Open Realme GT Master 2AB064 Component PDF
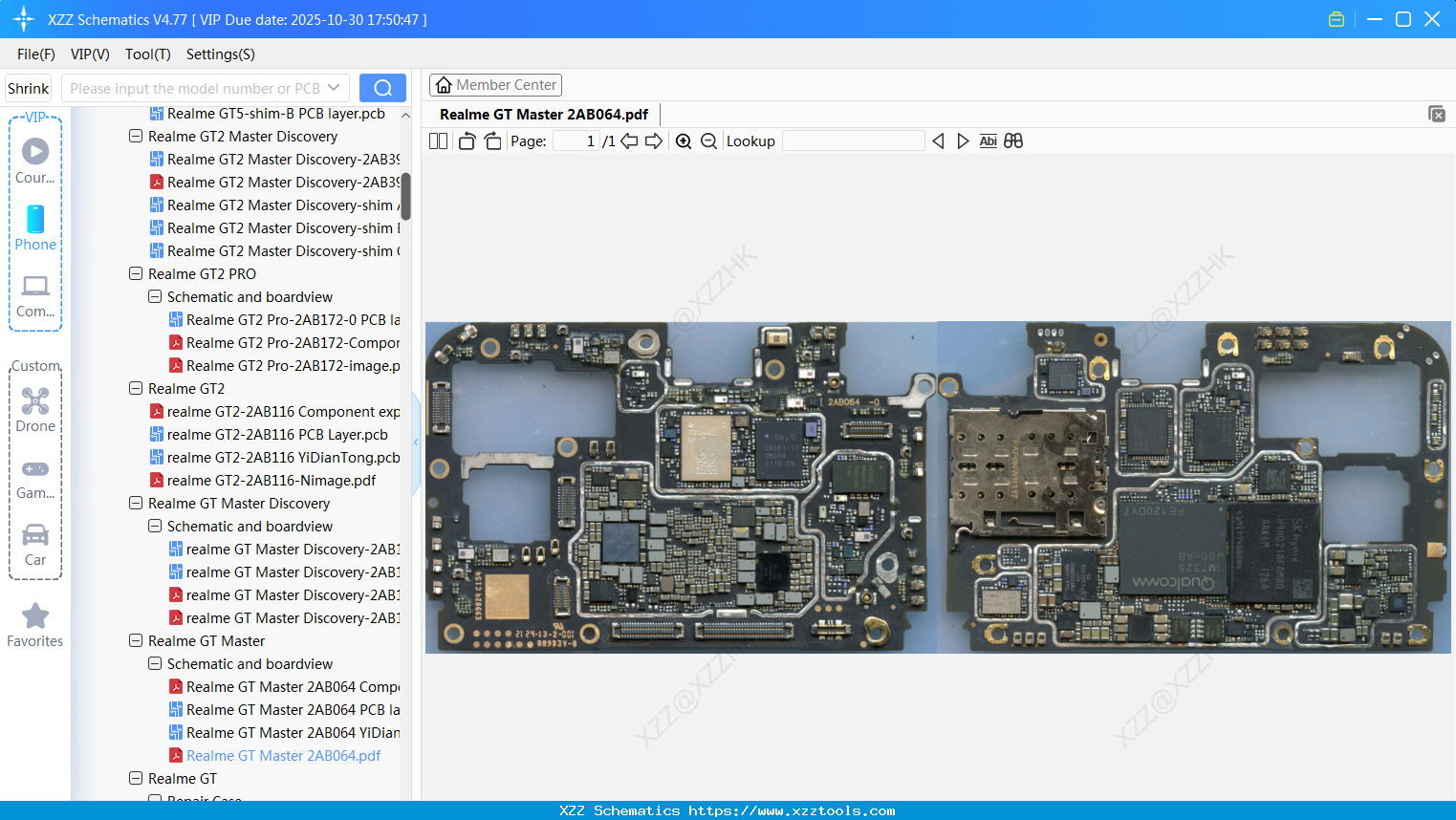Image resolution: width=1456 pixels, height=820 pixels. (293, 687)
